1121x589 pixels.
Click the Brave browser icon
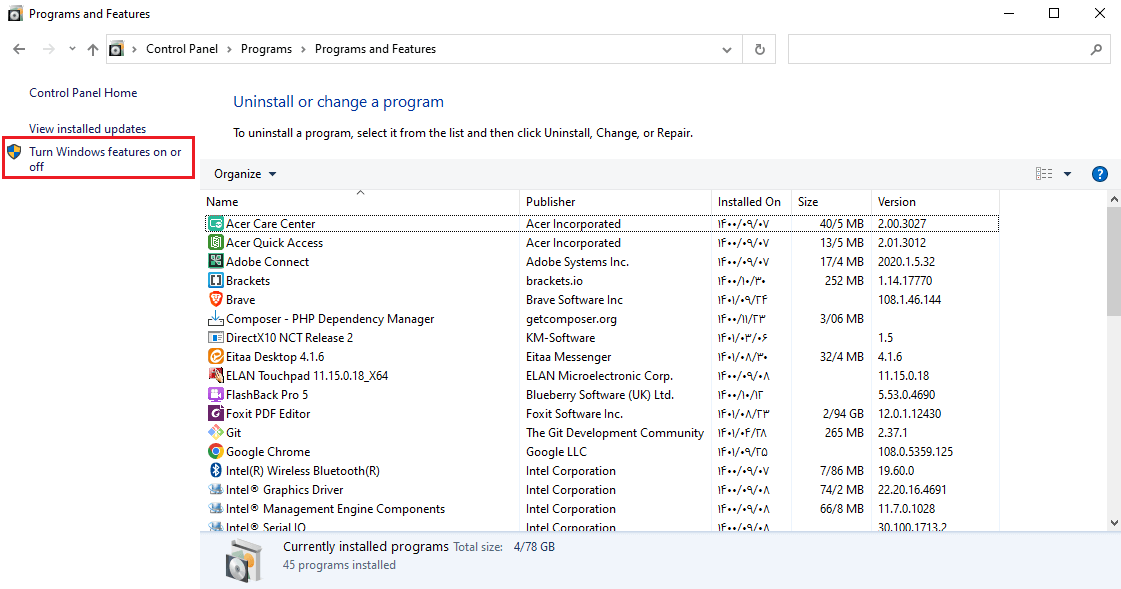(215, 300)
